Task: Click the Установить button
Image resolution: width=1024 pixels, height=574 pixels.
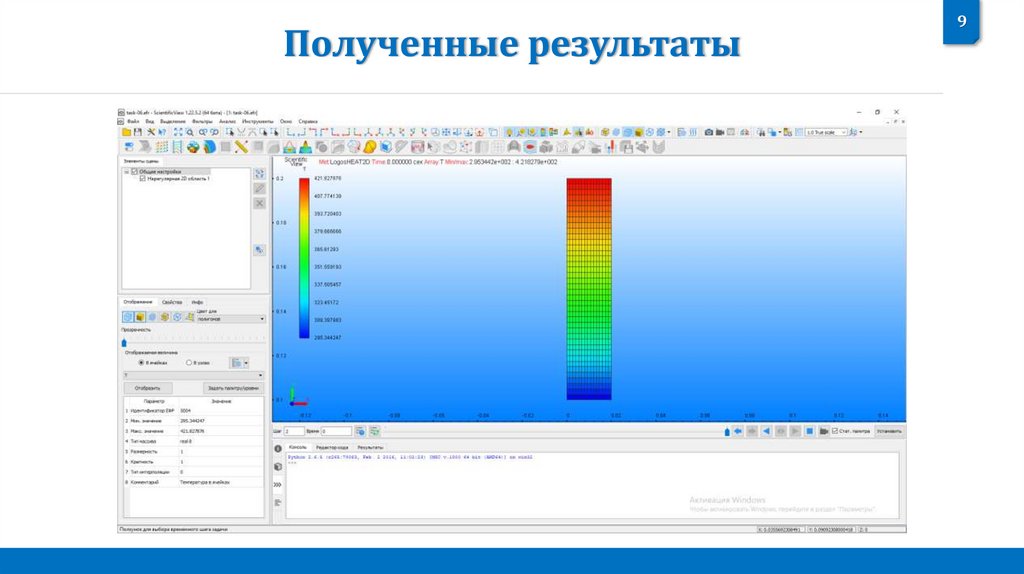Action: [x=889, y=431]
